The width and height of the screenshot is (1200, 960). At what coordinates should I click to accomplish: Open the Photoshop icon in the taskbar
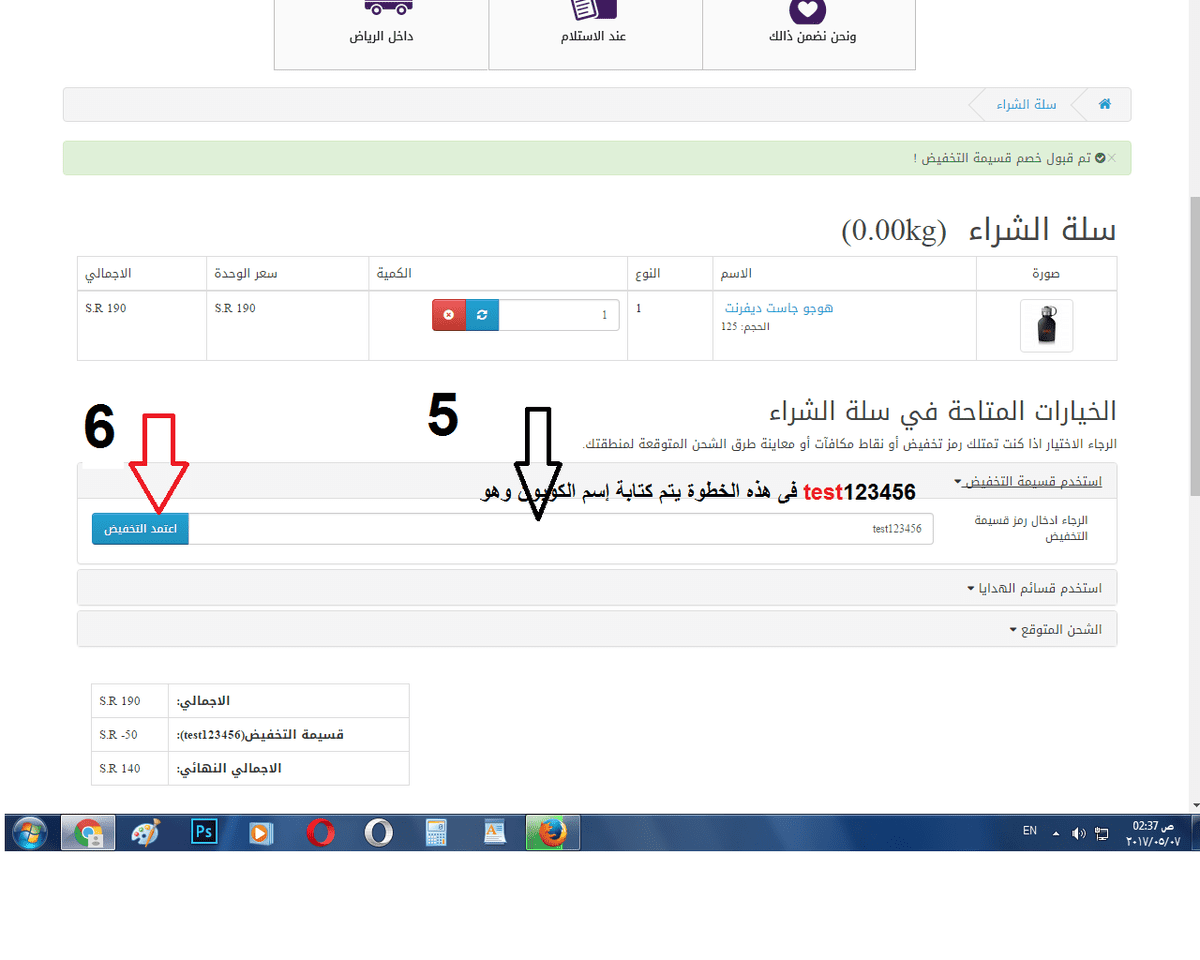(204, 832)
